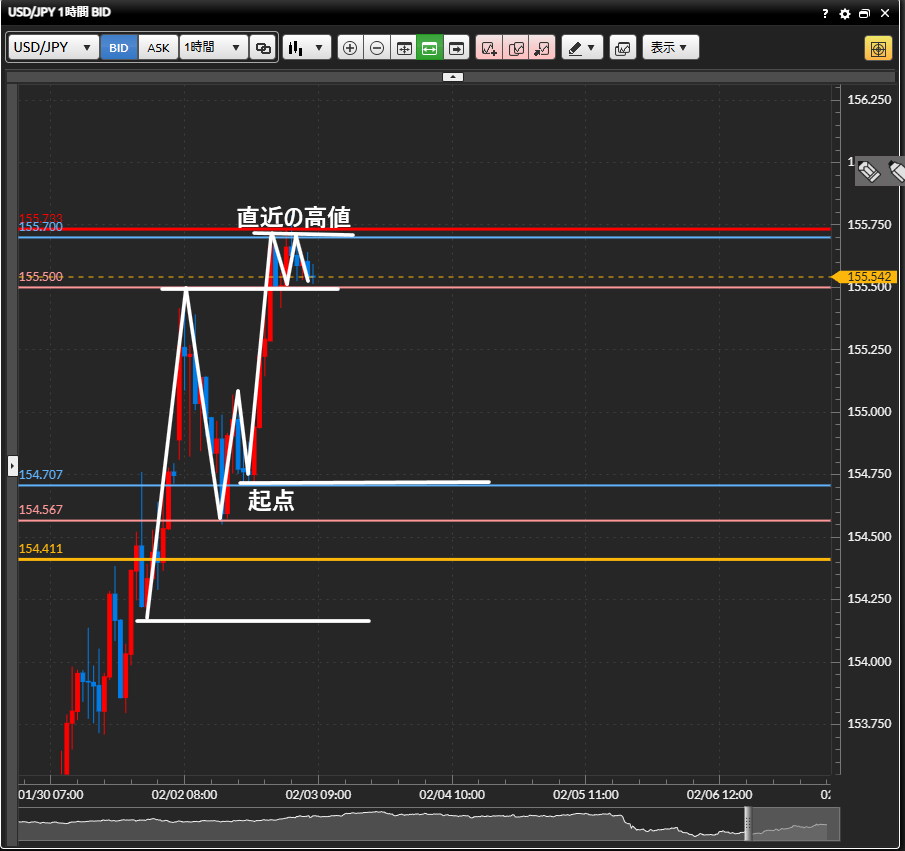Select BID price toggle

[119, 48]
